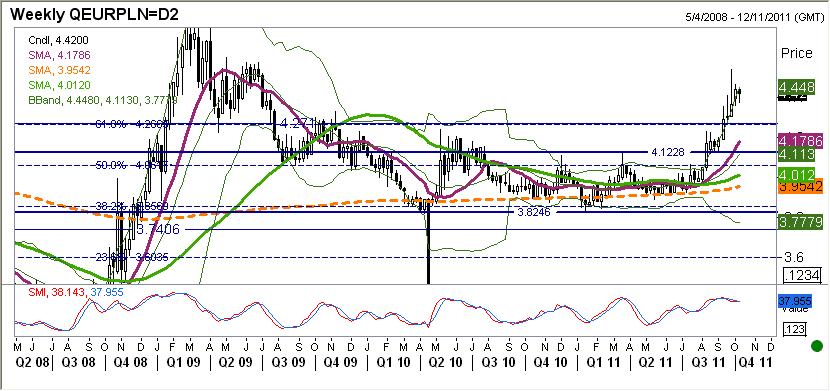Click the 4.1228 horizontal line label

click(668, 152)
